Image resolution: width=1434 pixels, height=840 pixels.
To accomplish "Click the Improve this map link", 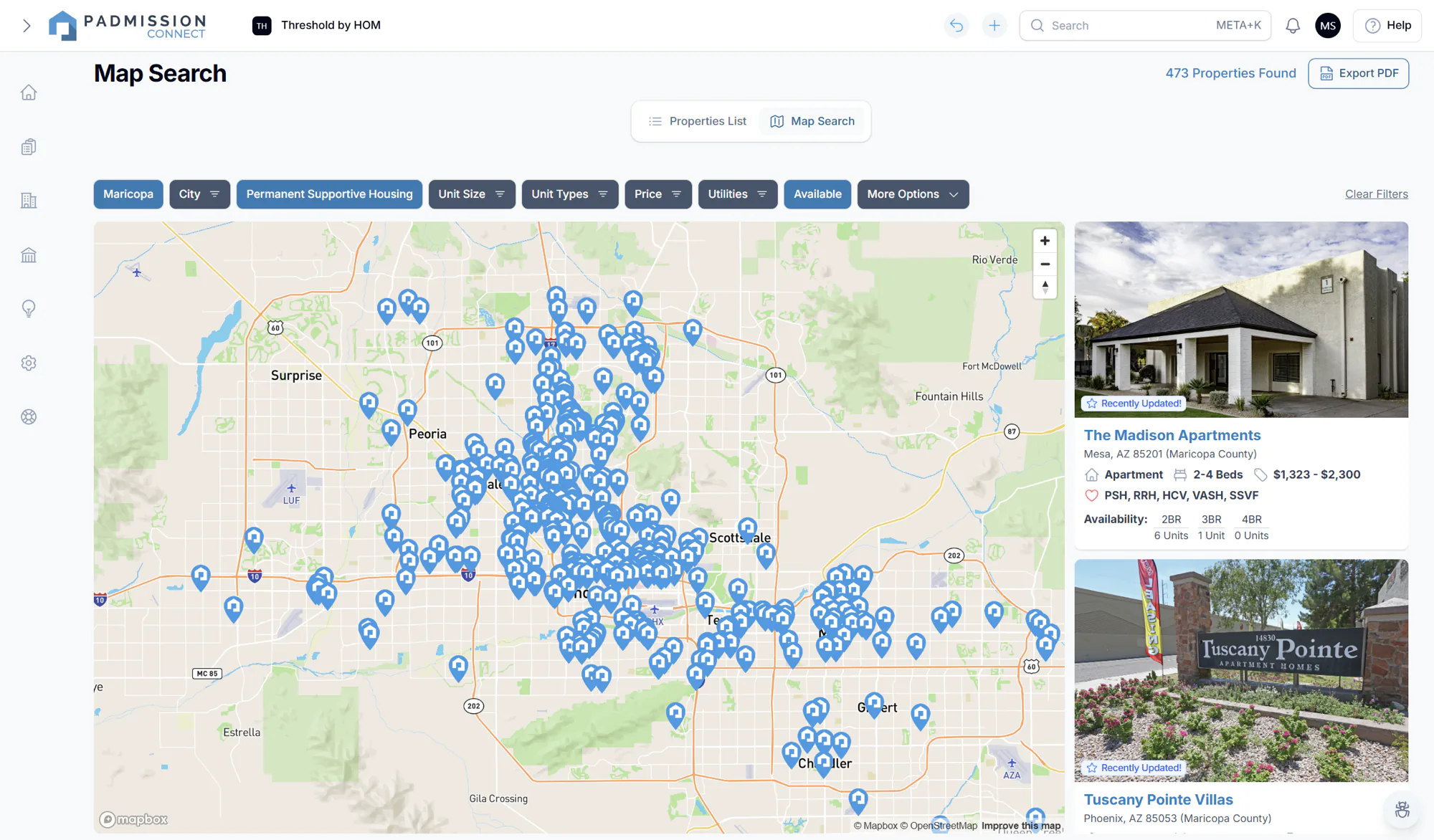I will coord(1020,826).
